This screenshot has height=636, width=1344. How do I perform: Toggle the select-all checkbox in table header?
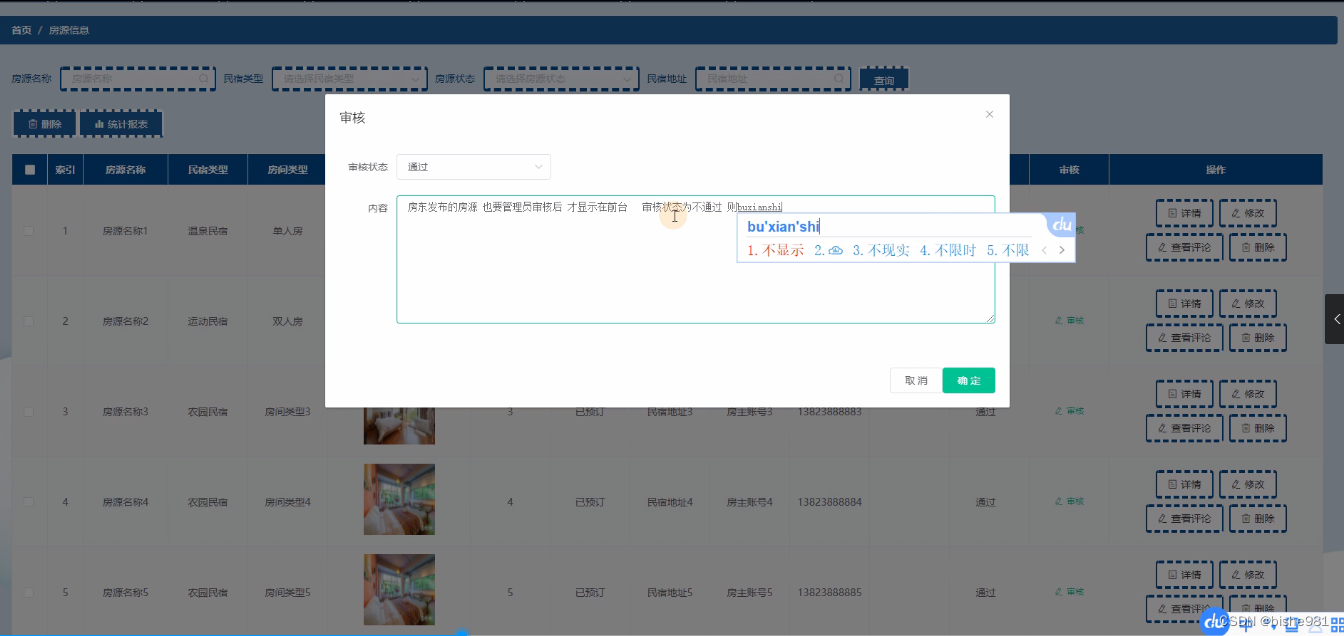[29, 169]
